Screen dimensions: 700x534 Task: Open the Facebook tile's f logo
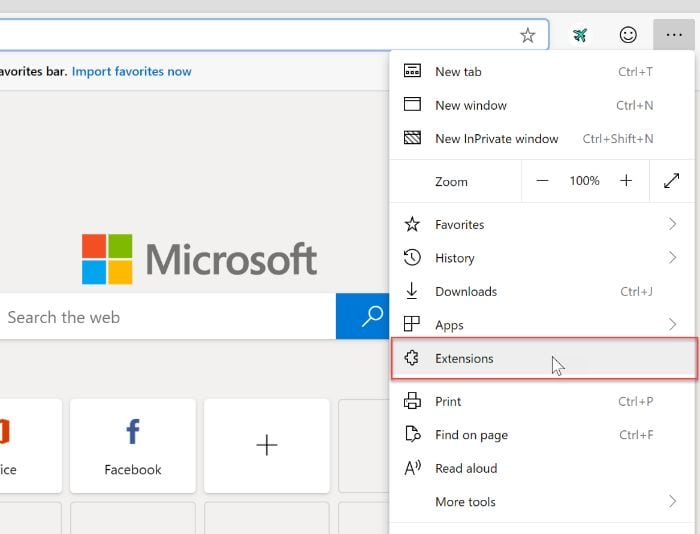click(x=133, y=431)
